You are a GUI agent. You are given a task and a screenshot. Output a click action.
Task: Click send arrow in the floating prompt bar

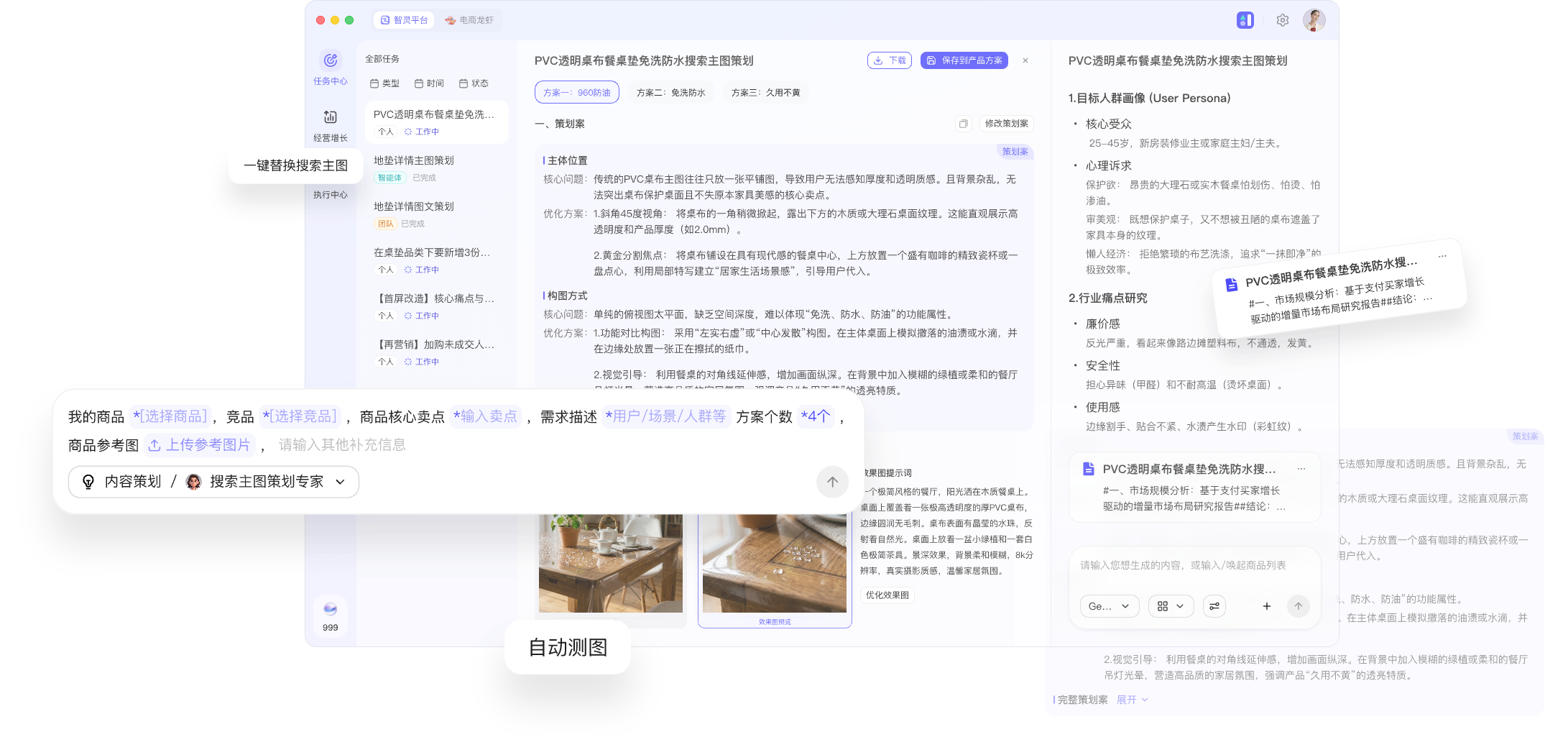point(832,482)
